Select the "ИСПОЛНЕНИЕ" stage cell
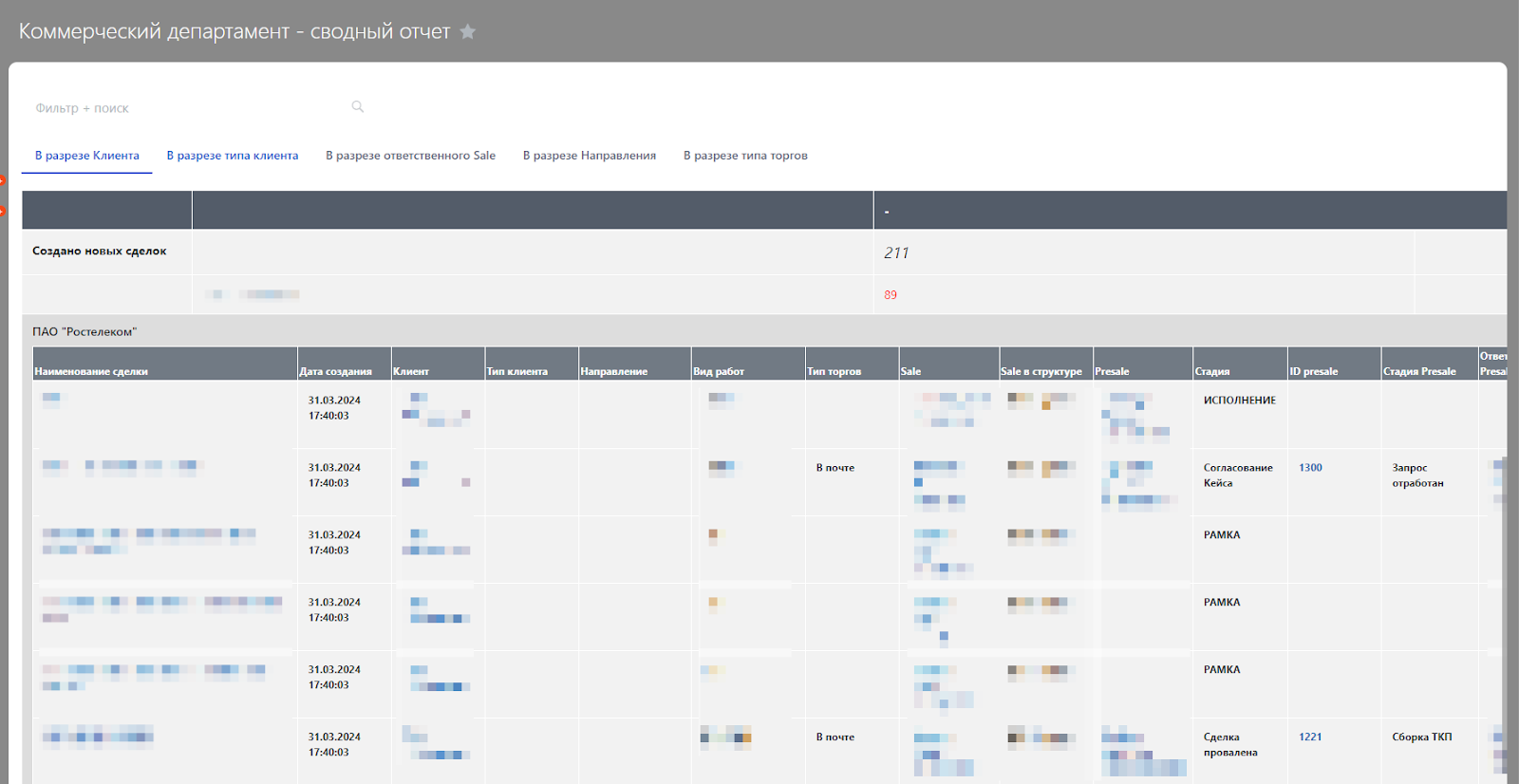This screenshot has height=784, width=1519. (x=1239, y=401)
